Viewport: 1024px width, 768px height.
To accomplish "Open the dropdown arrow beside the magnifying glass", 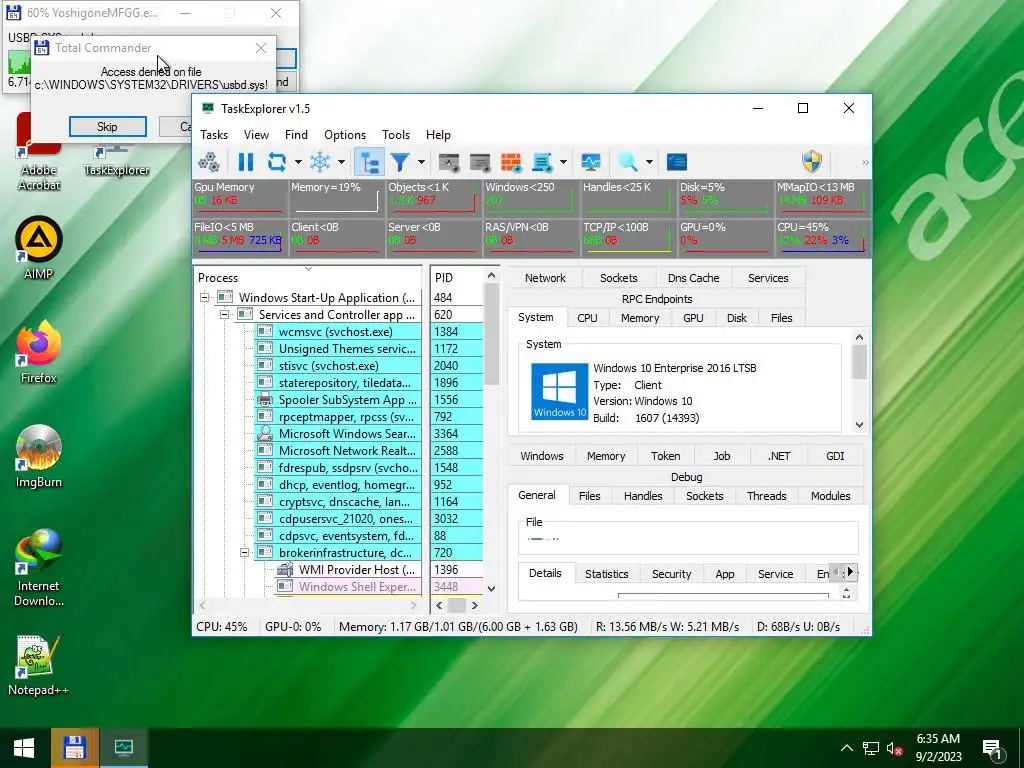I will pyautogui.click(x=649, y=162).
